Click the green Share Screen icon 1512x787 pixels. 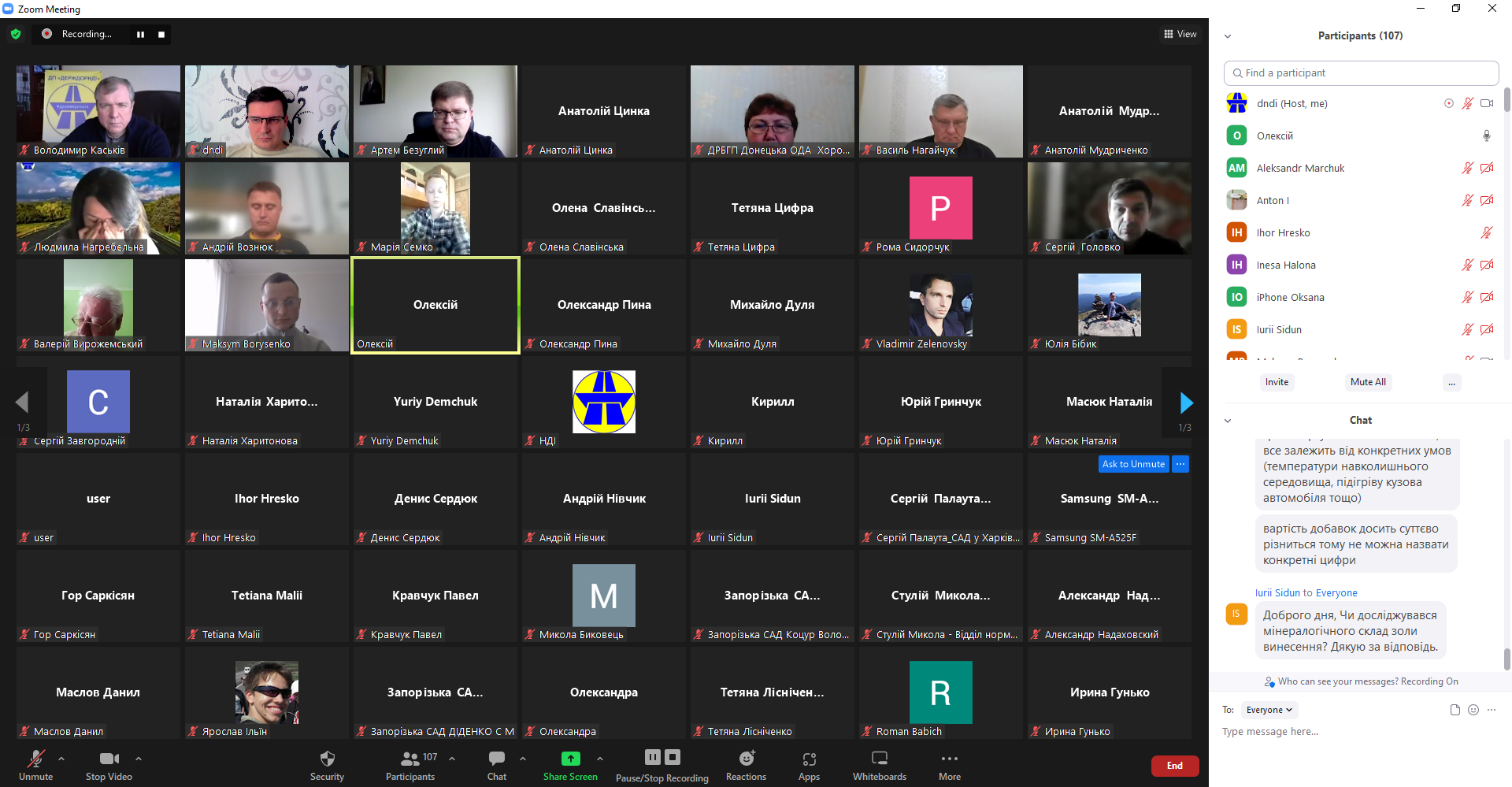point(570,759)
